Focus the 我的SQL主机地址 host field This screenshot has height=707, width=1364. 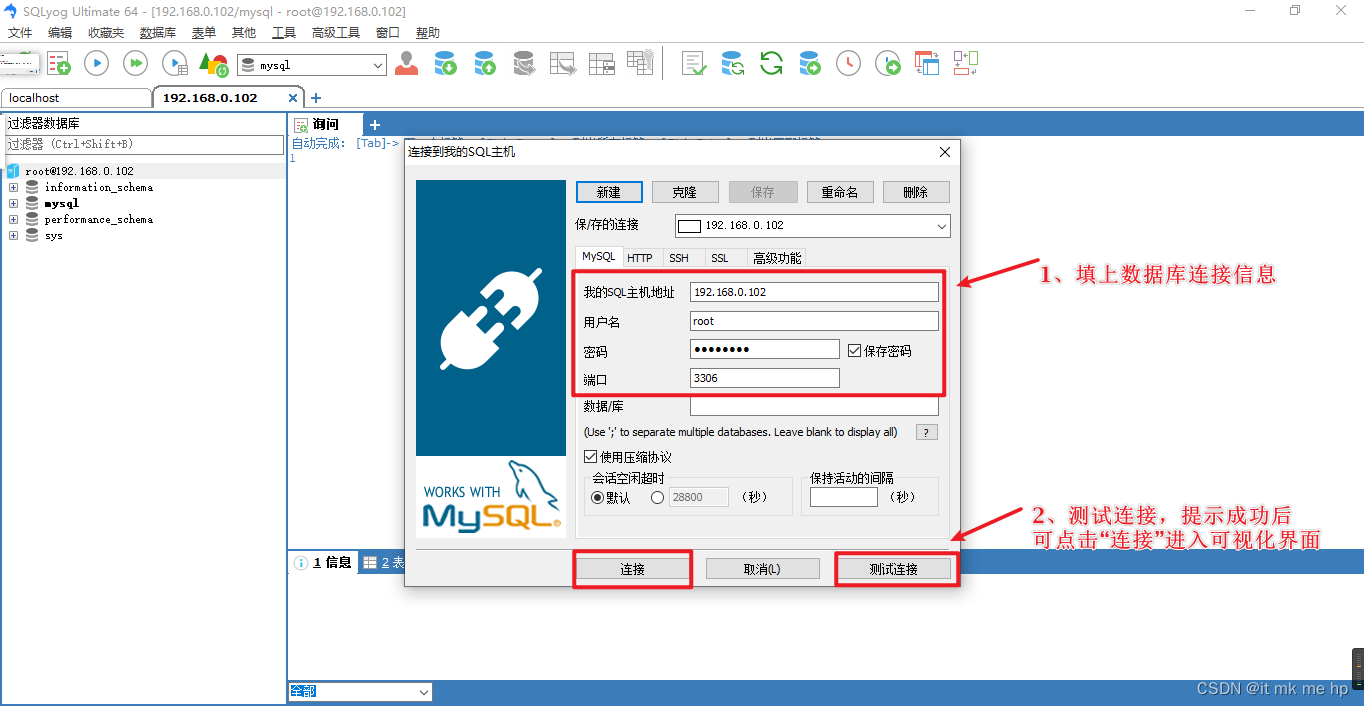point(814,292)
